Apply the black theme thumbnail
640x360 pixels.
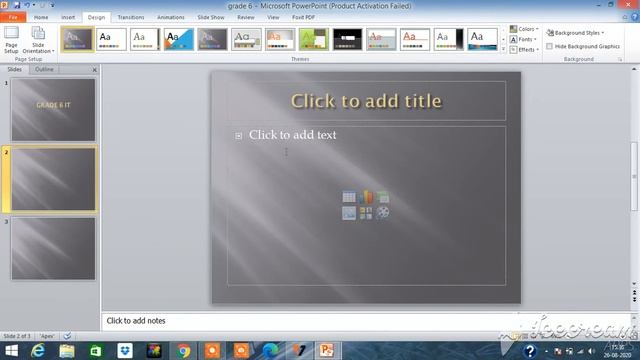(347, 39)
